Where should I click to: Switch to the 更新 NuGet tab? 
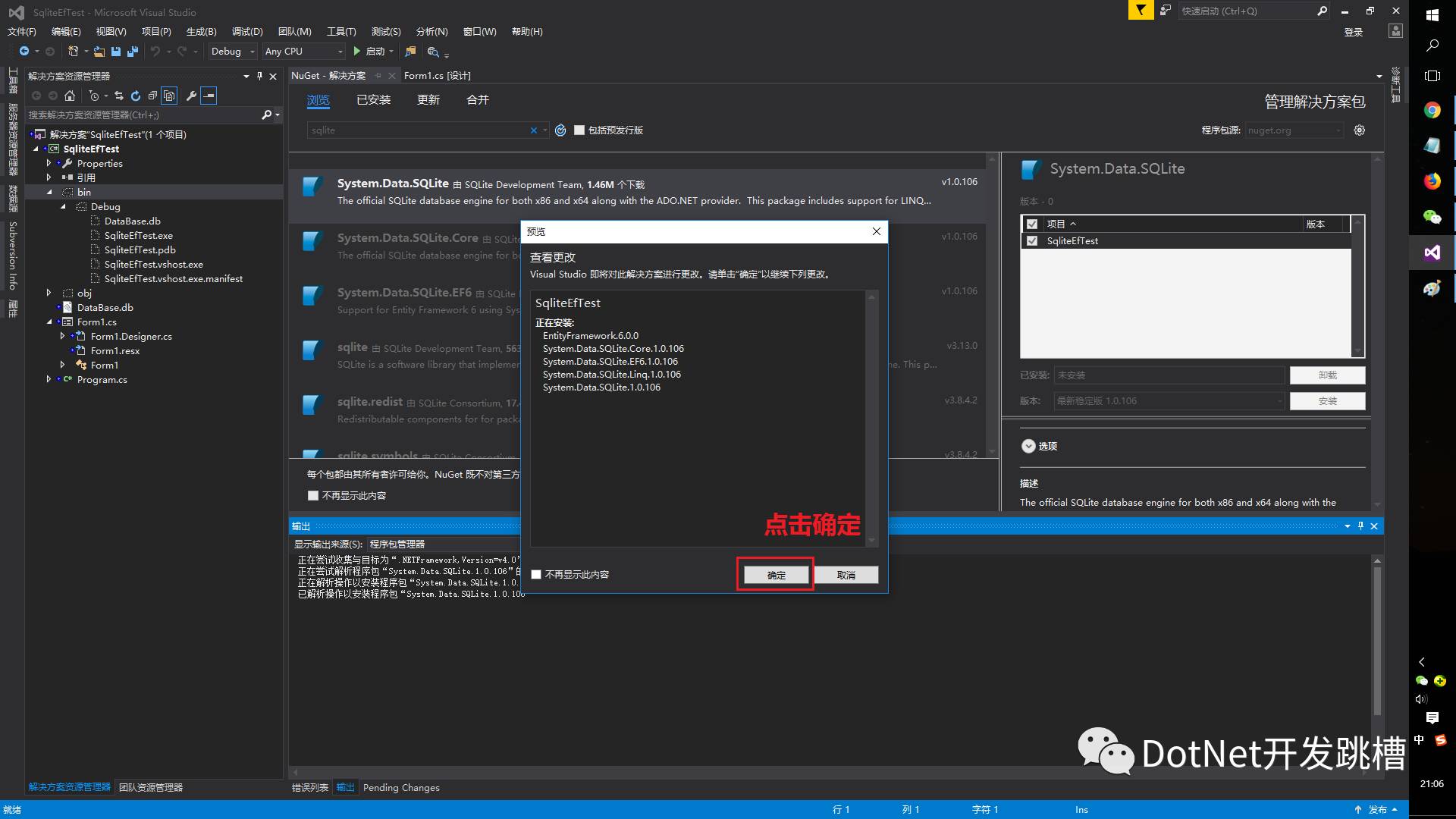[x=428, y=100]
